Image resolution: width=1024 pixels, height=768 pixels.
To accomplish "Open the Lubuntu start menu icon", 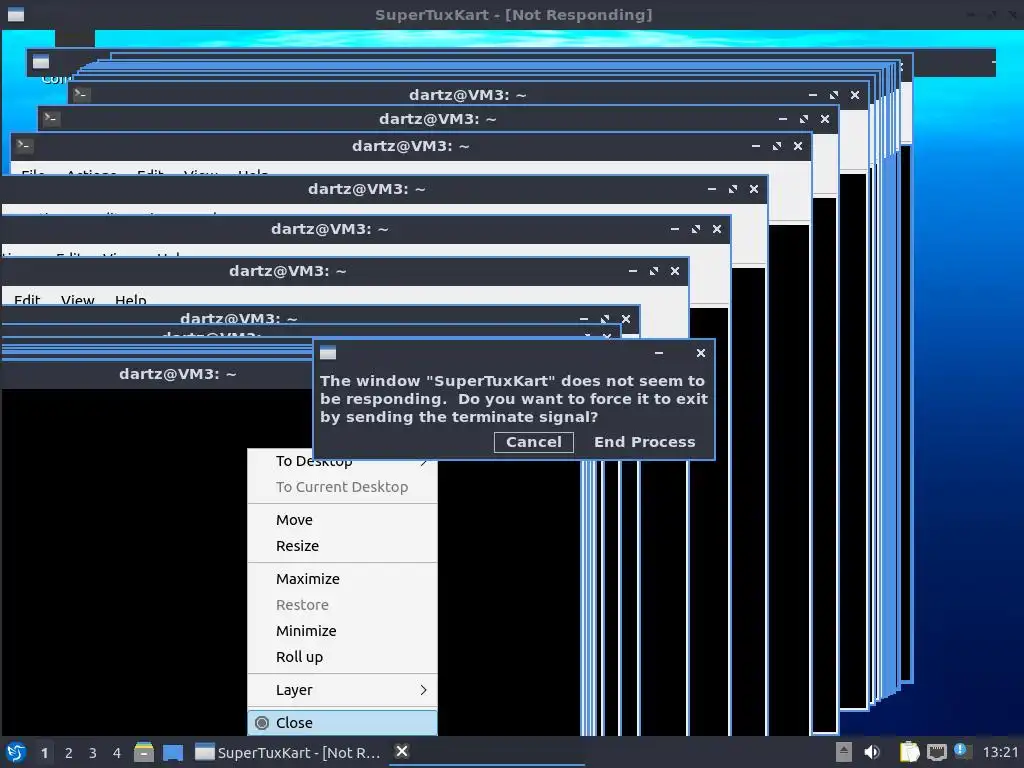I will [16, 752].
